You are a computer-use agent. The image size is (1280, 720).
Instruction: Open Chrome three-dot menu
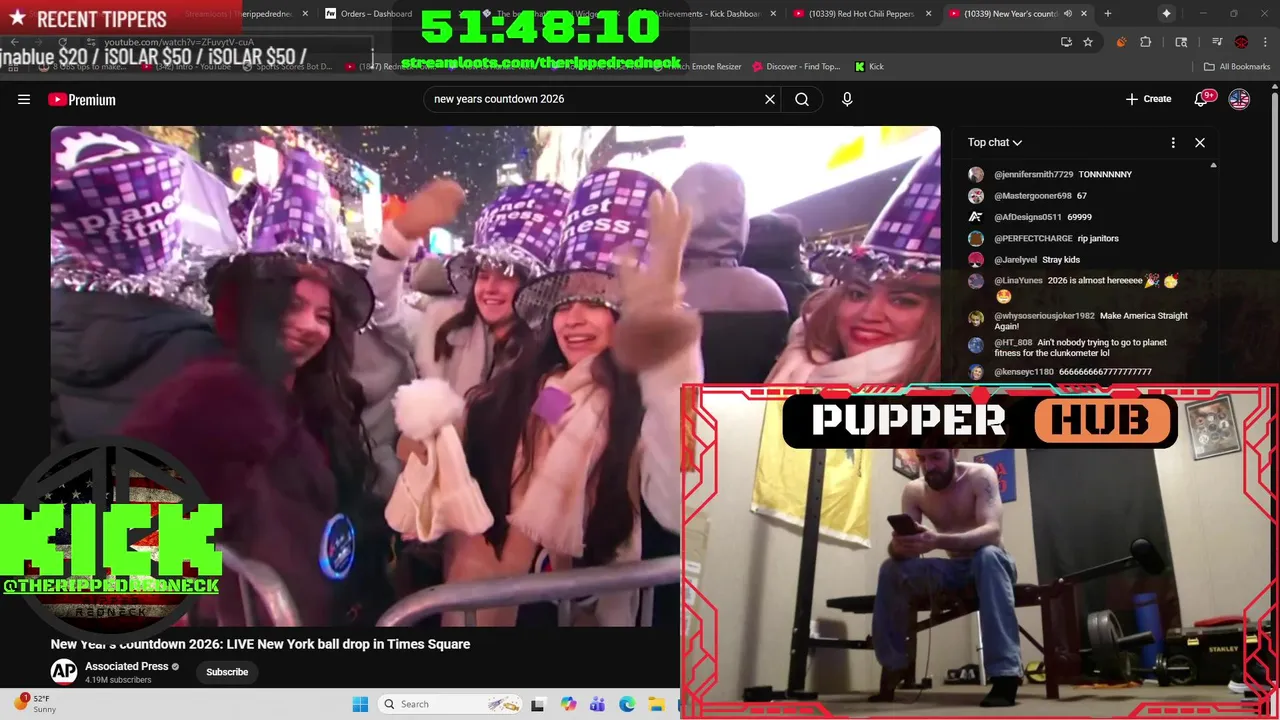point(1265,42)
